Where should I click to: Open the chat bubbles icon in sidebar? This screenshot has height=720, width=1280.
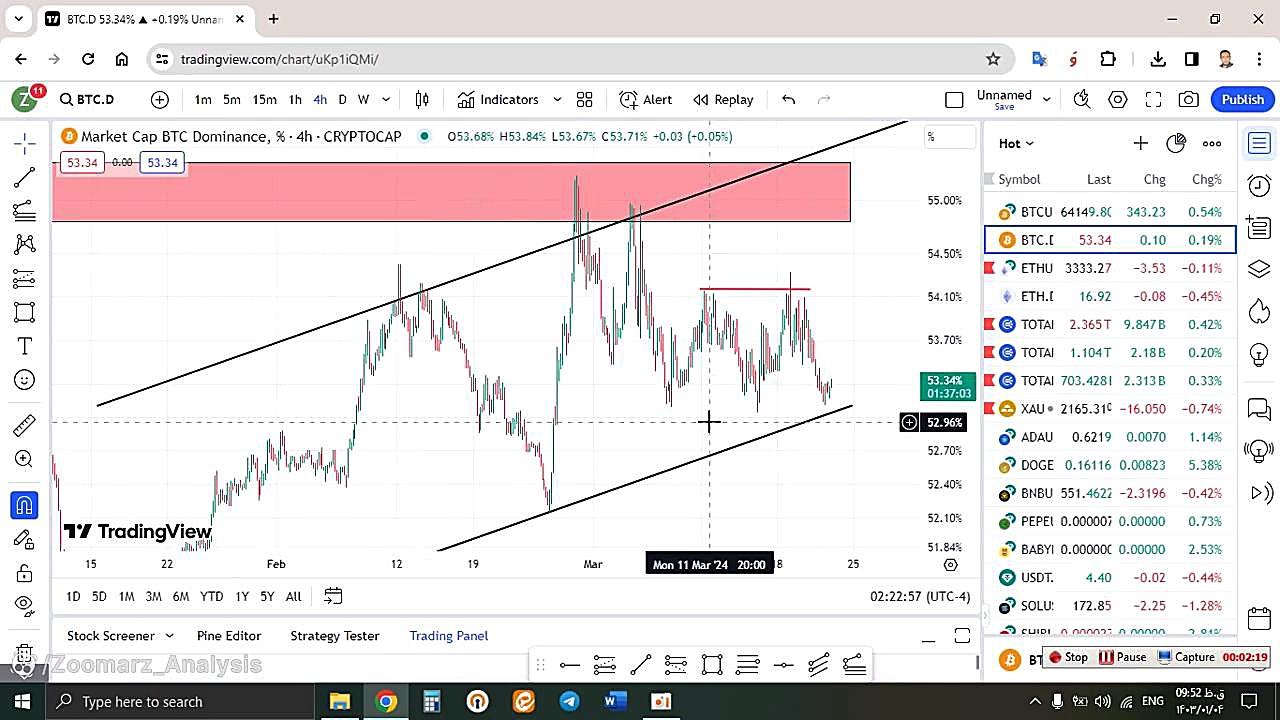coord(1259,409)
